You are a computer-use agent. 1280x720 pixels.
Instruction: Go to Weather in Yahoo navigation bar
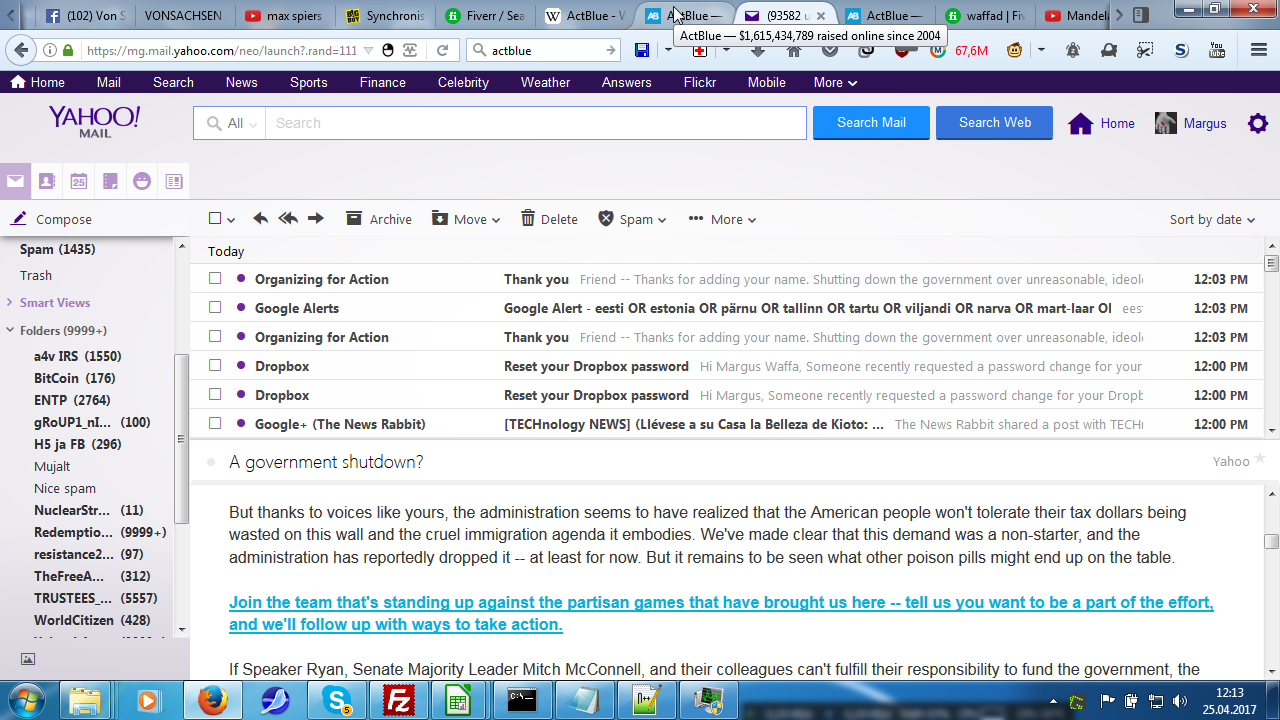pyautogui.click(x=545, y=82)
